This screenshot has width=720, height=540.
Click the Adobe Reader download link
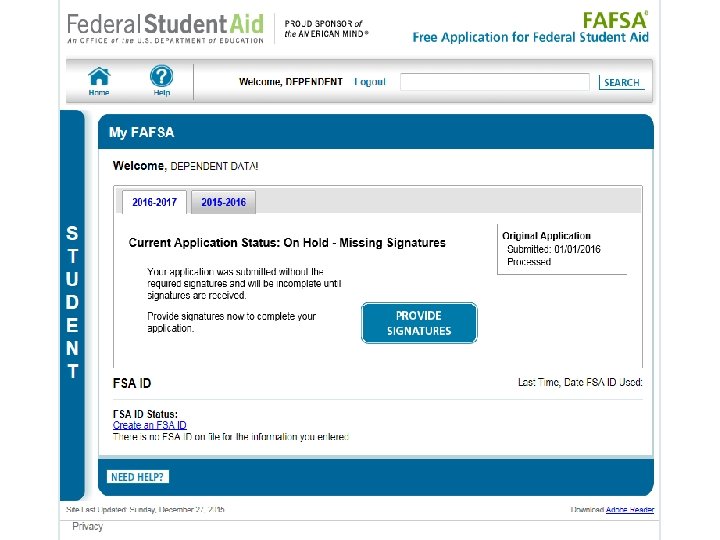[x=630, y=510]
